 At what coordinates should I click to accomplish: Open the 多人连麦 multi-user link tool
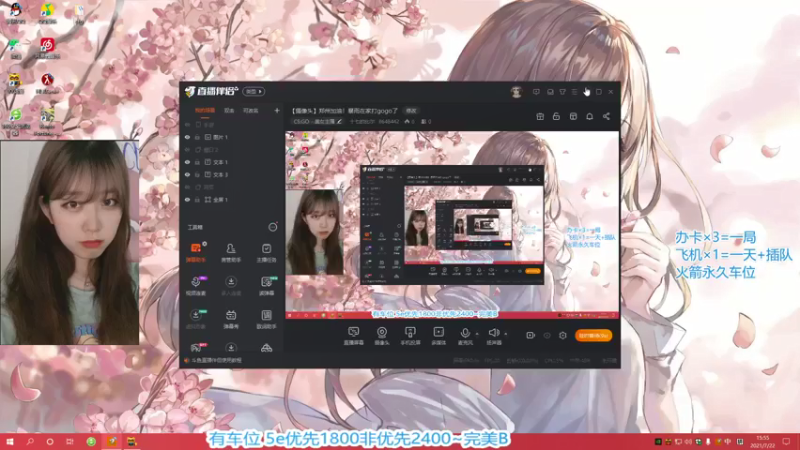coord(231,286)
